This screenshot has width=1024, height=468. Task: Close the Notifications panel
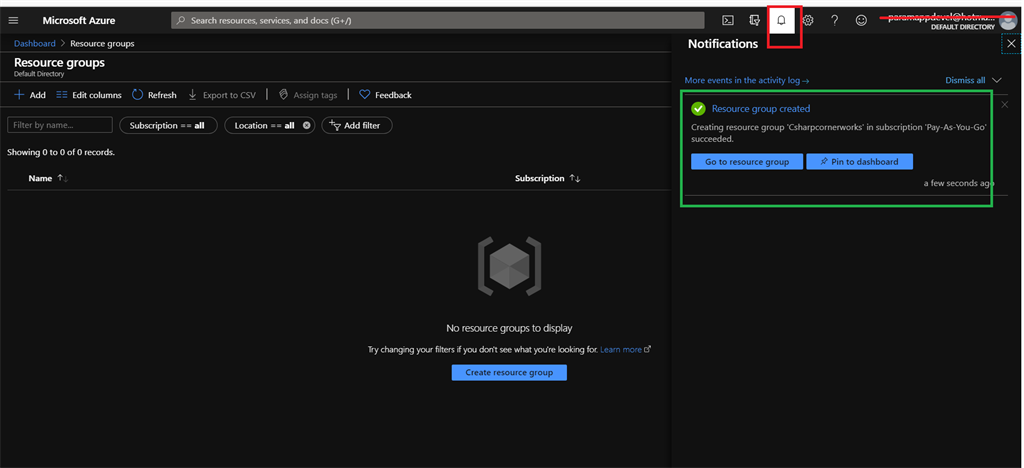[1011, 44]
